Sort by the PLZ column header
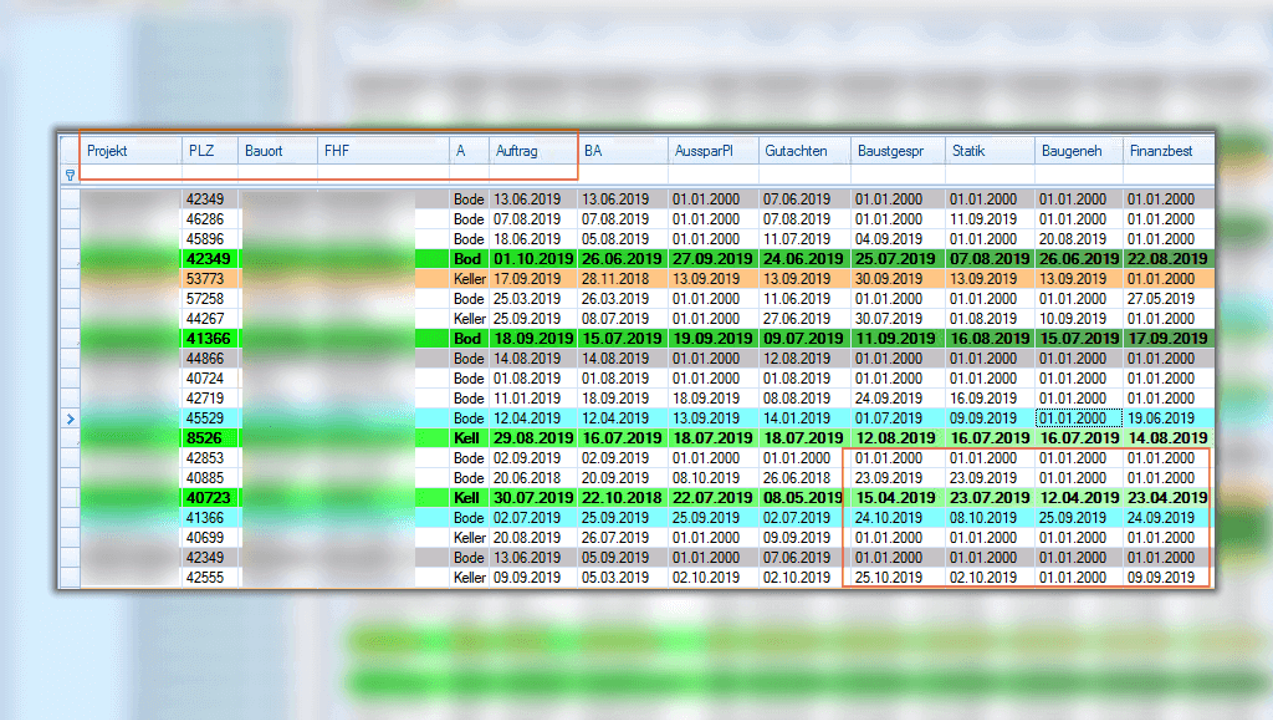This screenshot has width=1273, height=720. (x=209, y=151)
